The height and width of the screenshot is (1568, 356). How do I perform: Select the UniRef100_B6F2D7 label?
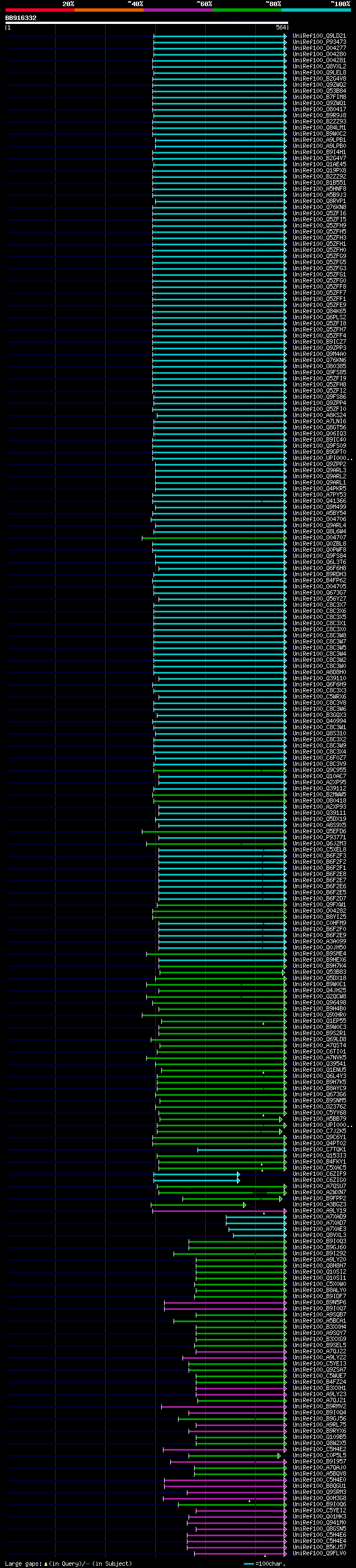pos(319,898)
